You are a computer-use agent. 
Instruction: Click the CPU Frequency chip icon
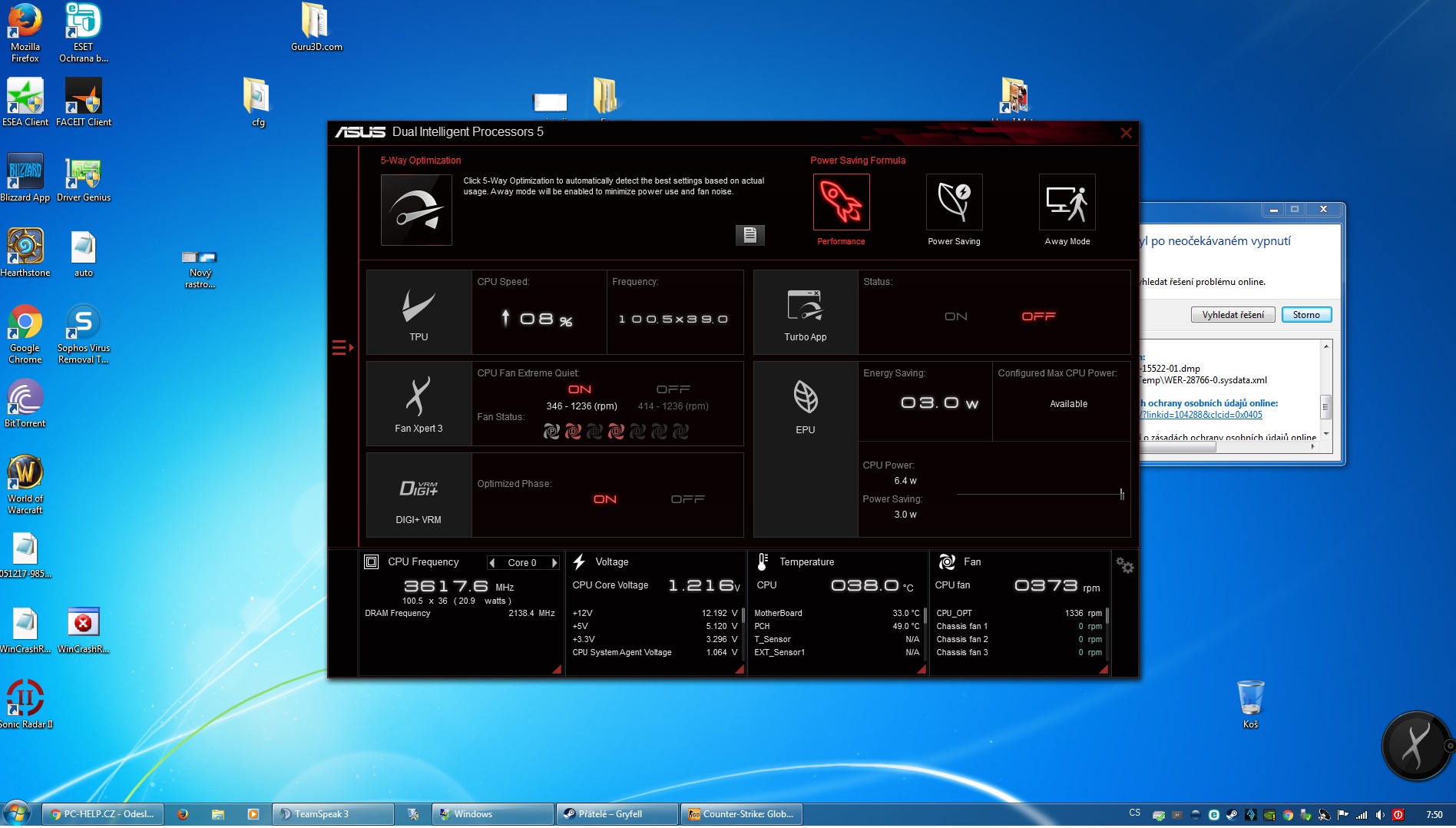(x=372, y=562)
